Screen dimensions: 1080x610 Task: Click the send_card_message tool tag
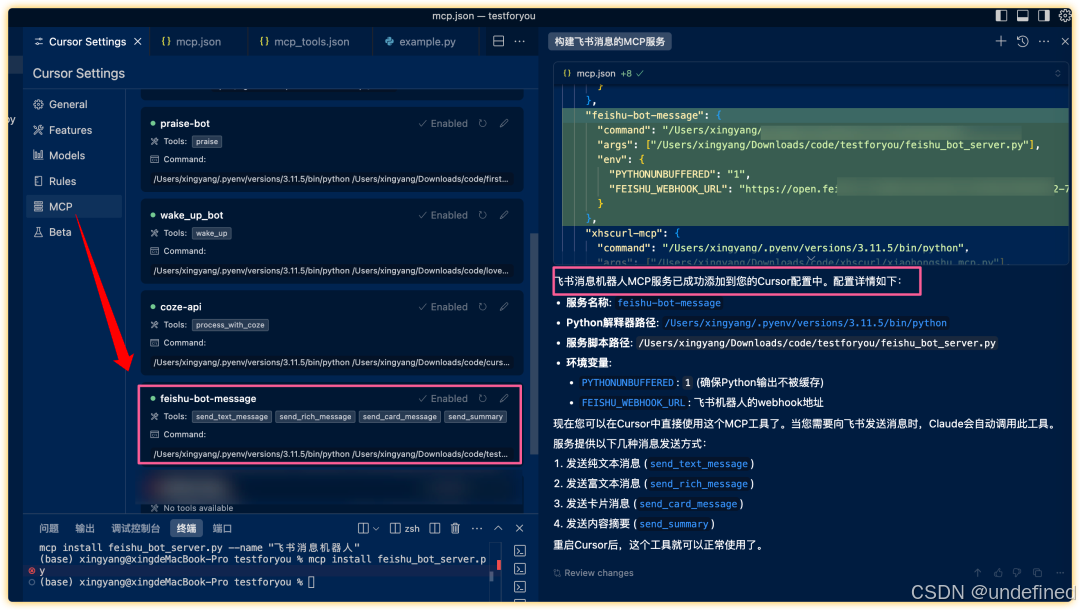[399, 417]
